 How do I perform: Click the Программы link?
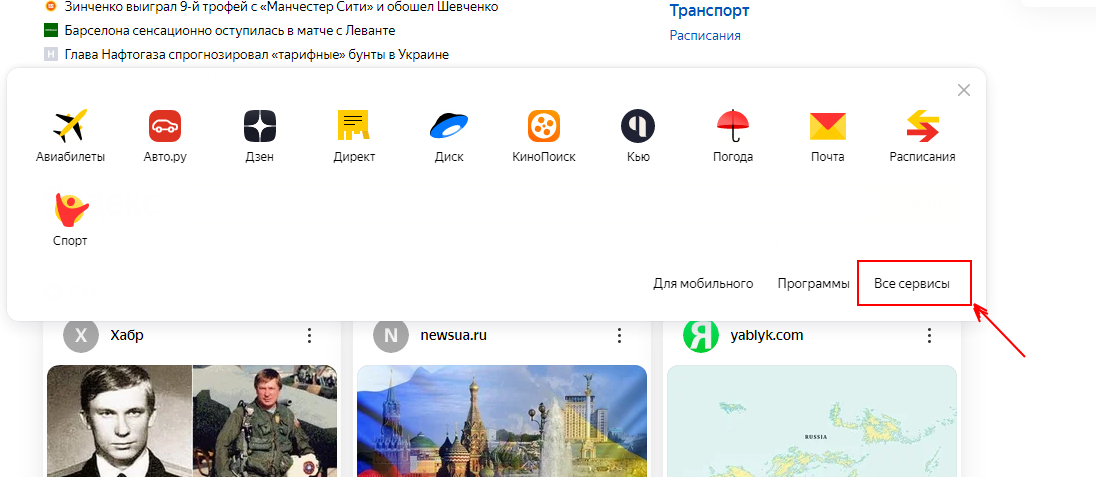pos(814,283)
